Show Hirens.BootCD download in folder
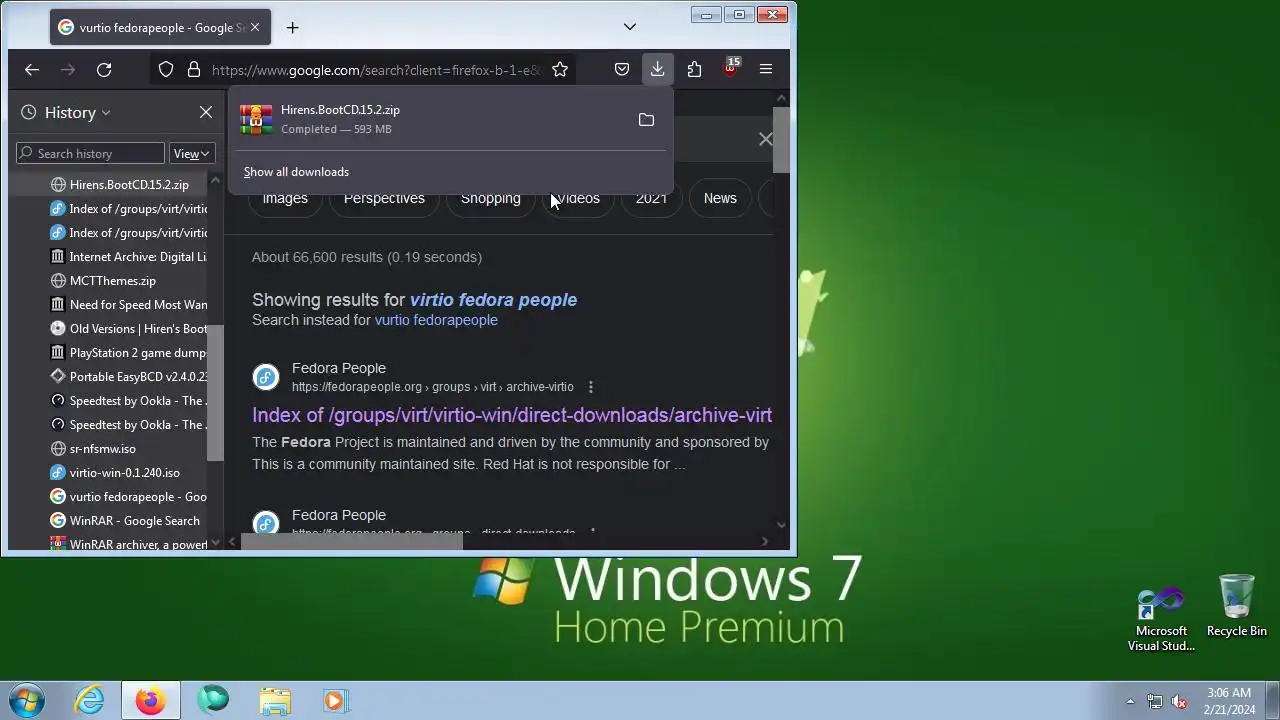The image size is (1280, 720). pos(646,120)
